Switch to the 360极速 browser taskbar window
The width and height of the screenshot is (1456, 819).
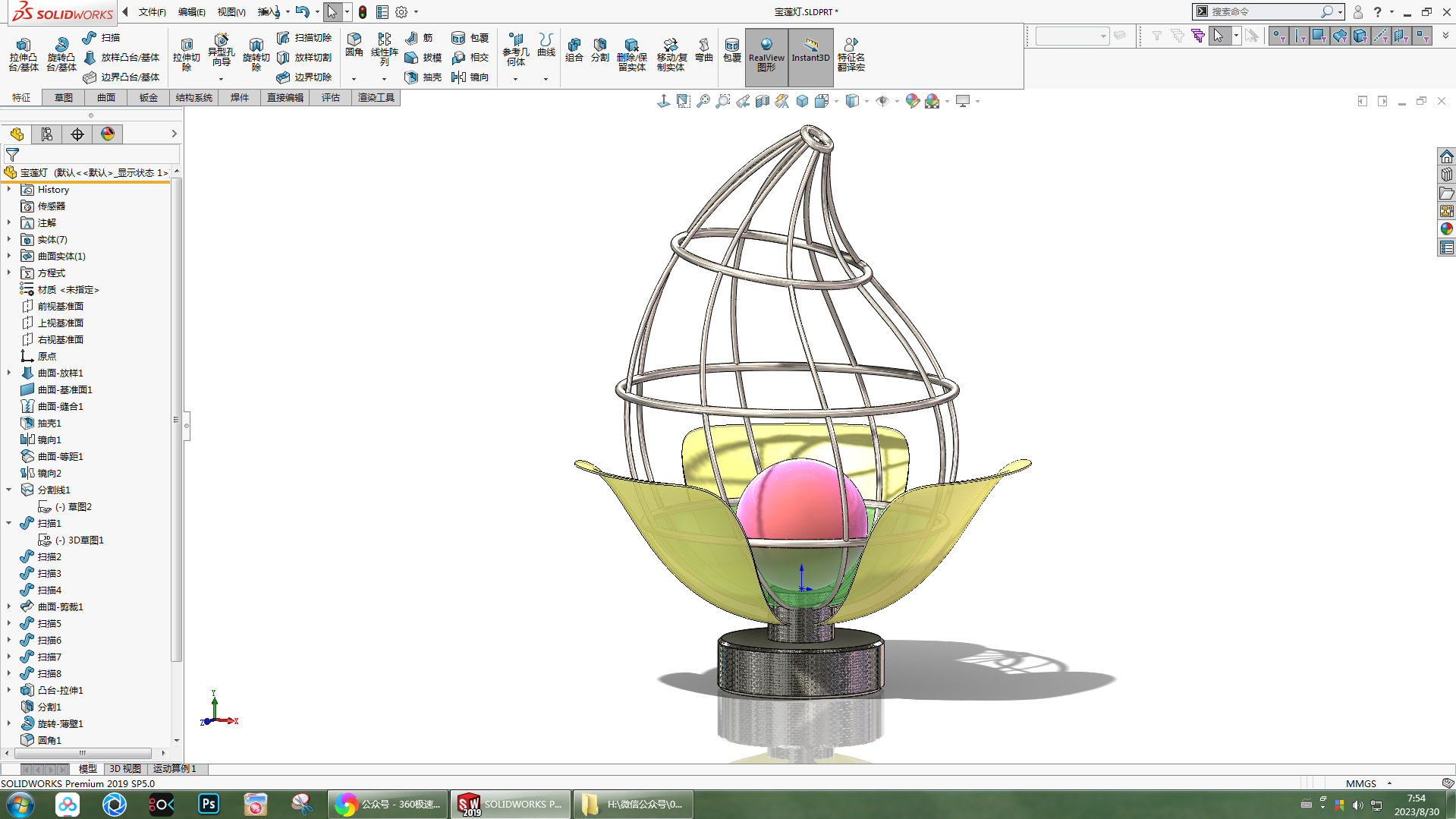(x=388, y=804)
